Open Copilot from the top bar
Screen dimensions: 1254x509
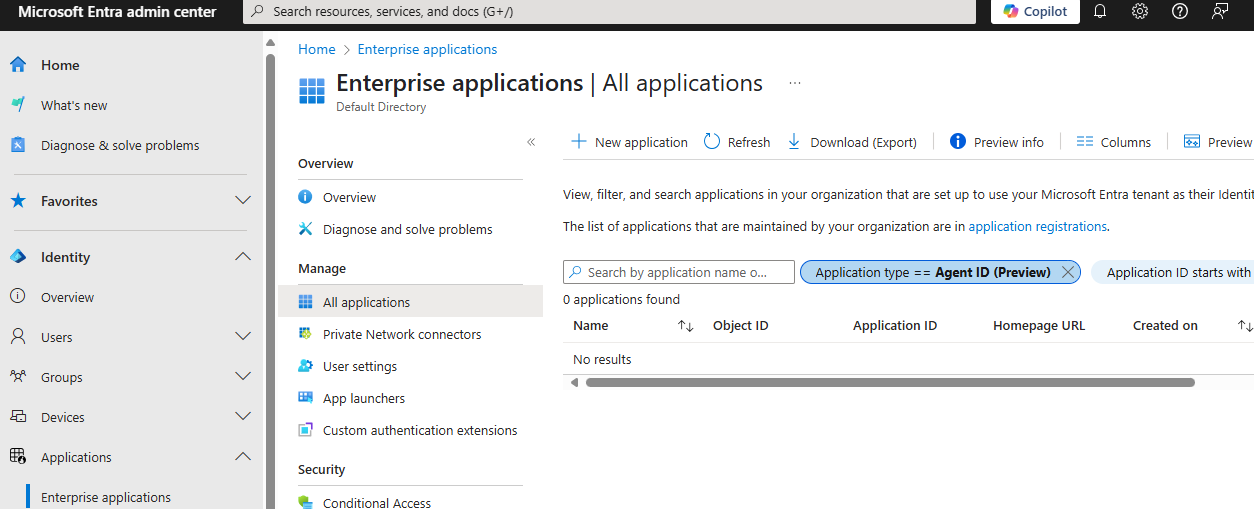pyautogui.click(x=1035, y=12)
